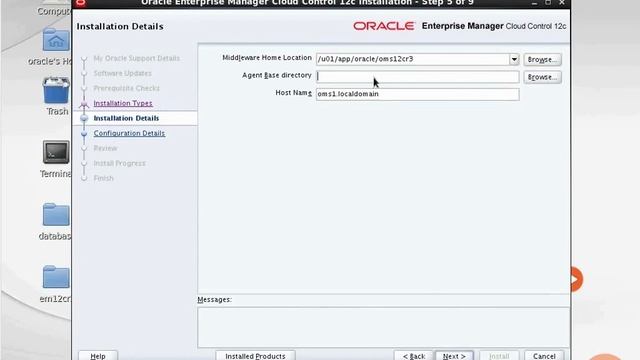Select Installation Details step in sidebar
This screenshot has height=360, width=640.
pyautogui.click(x=126, y=118)
